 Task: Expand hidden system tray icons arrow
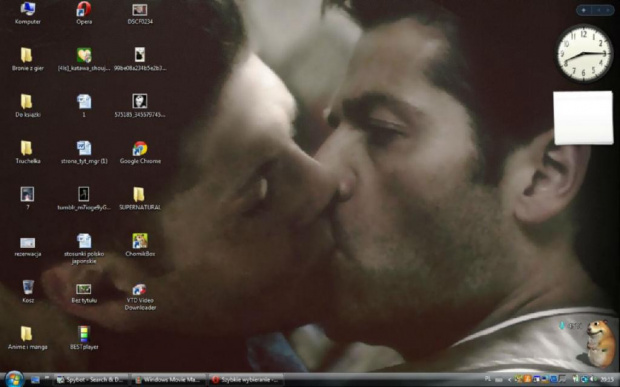click(x=509, y=380)
